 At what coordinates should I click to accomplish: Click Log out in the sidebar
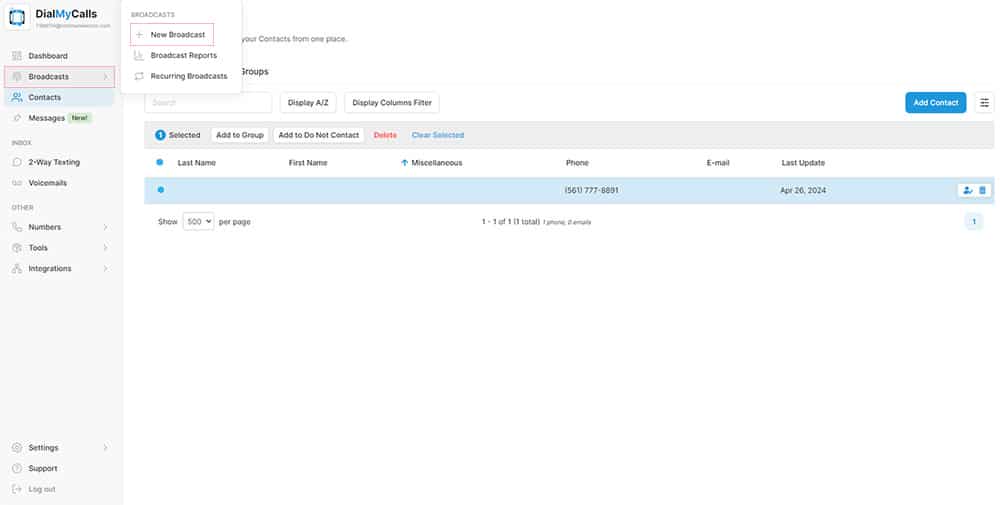point(42,489)
